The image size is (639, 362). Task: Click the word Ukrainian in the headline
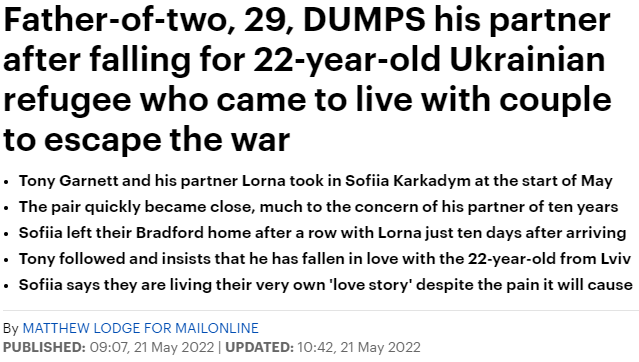point(527,60)
